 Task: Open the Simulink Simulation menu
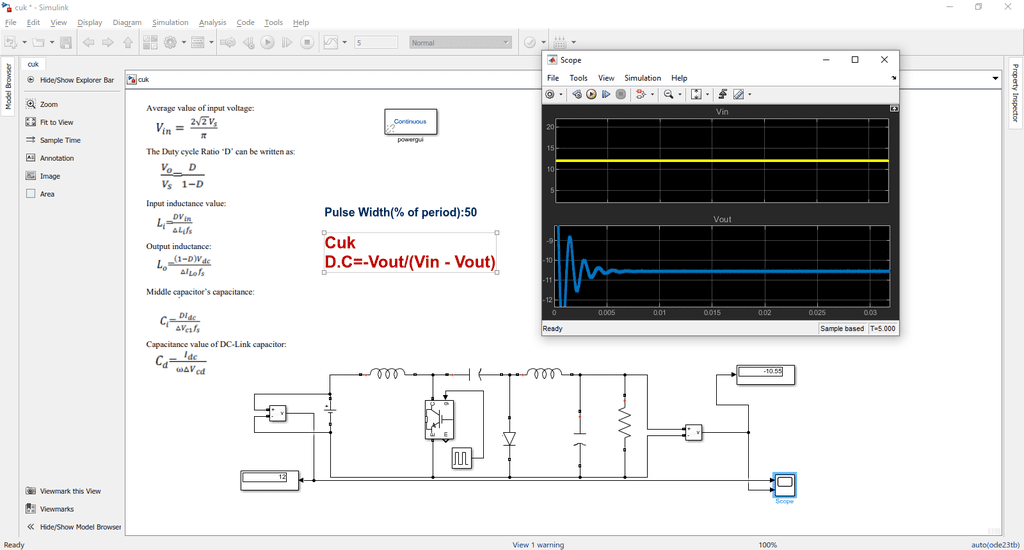tap(170, 22)
